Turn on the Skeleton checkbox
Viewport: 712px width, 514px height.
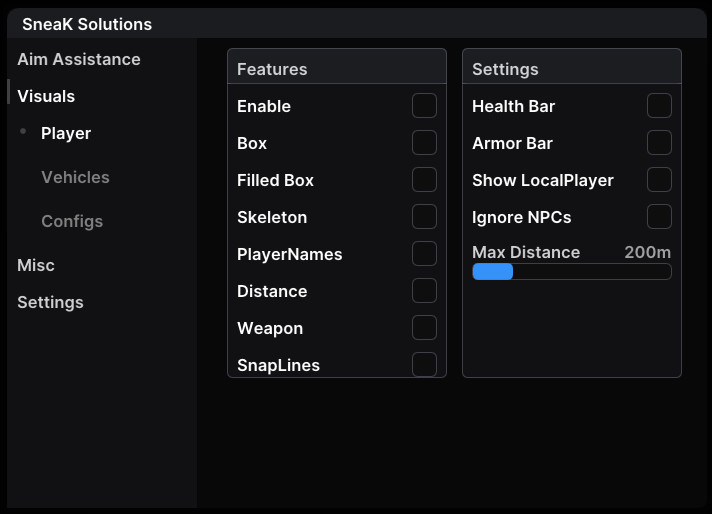(424, 217)
